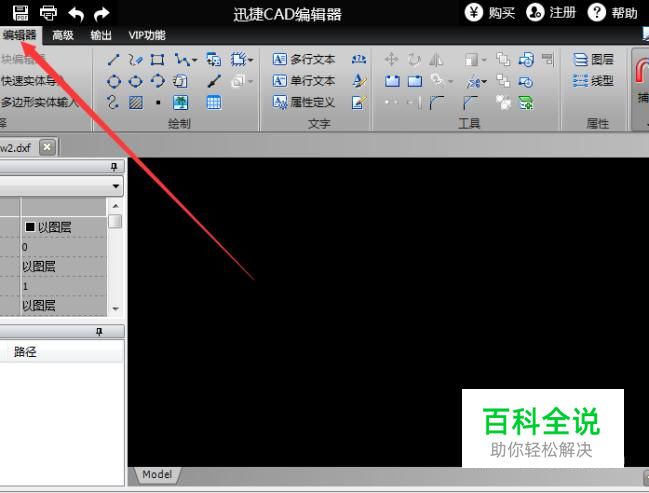
Task: Select the Polyline tool icon
Action: click(x=182, y=60)
